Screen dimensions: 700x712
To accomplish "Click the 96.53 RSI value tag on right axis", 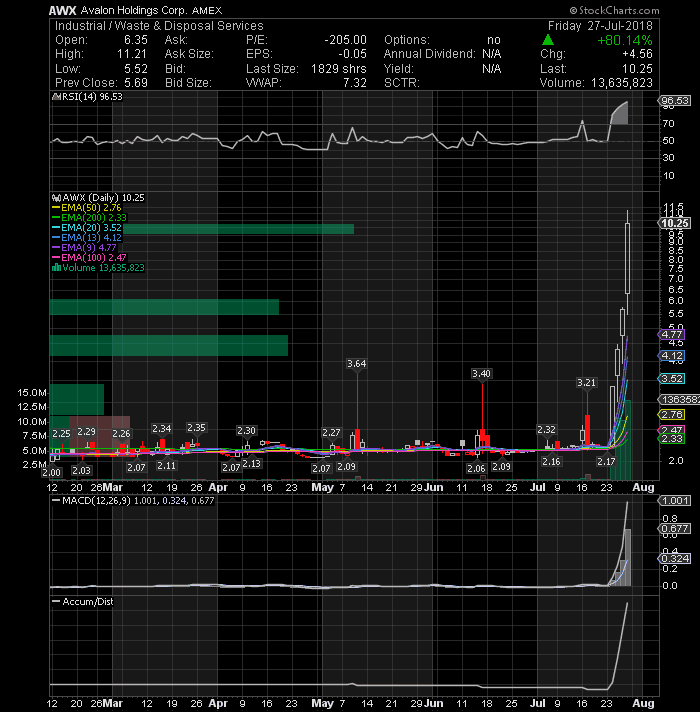I will pyautogui.click(x=675, y=100).
